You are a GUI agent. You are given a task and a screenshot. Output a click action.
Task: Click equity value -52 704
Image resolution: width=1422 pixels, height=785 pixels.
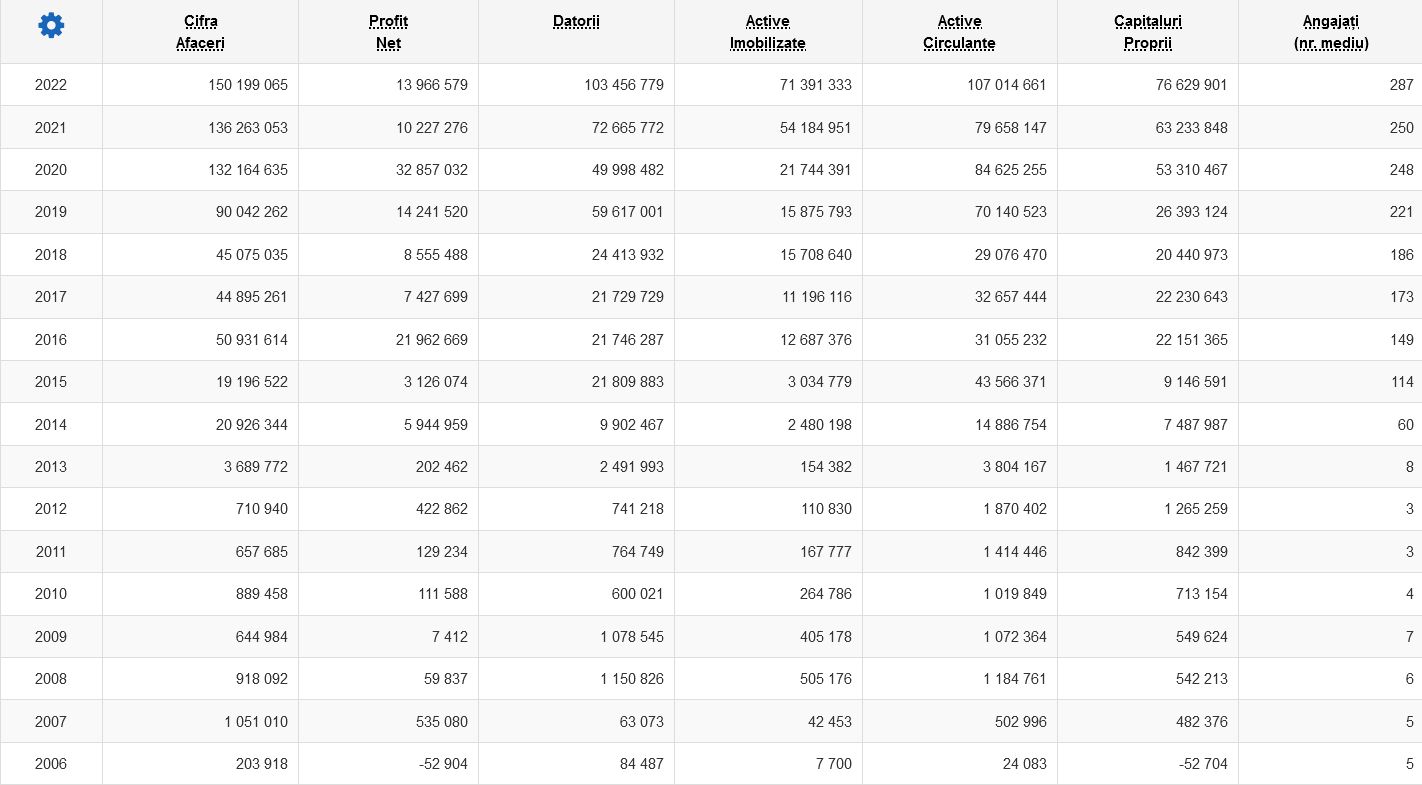(1203, 763)
